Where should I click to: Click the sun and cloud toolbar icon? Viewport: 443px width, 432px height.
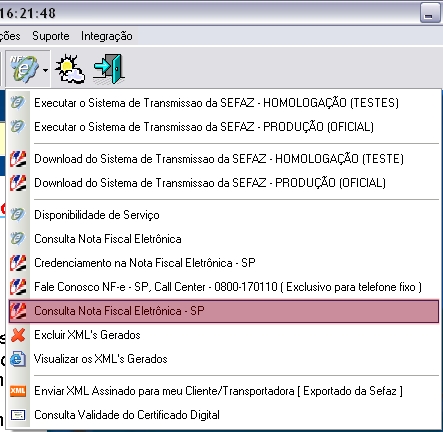(x=70, y=69)
